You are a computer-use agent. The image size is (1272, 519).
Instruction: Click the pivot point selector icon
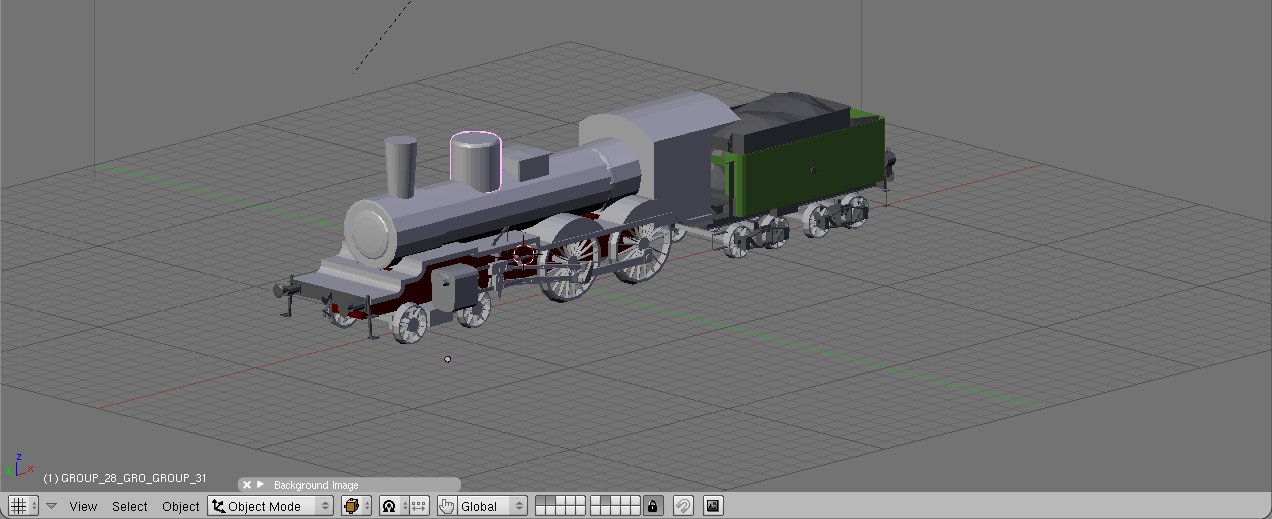(390, 506)
